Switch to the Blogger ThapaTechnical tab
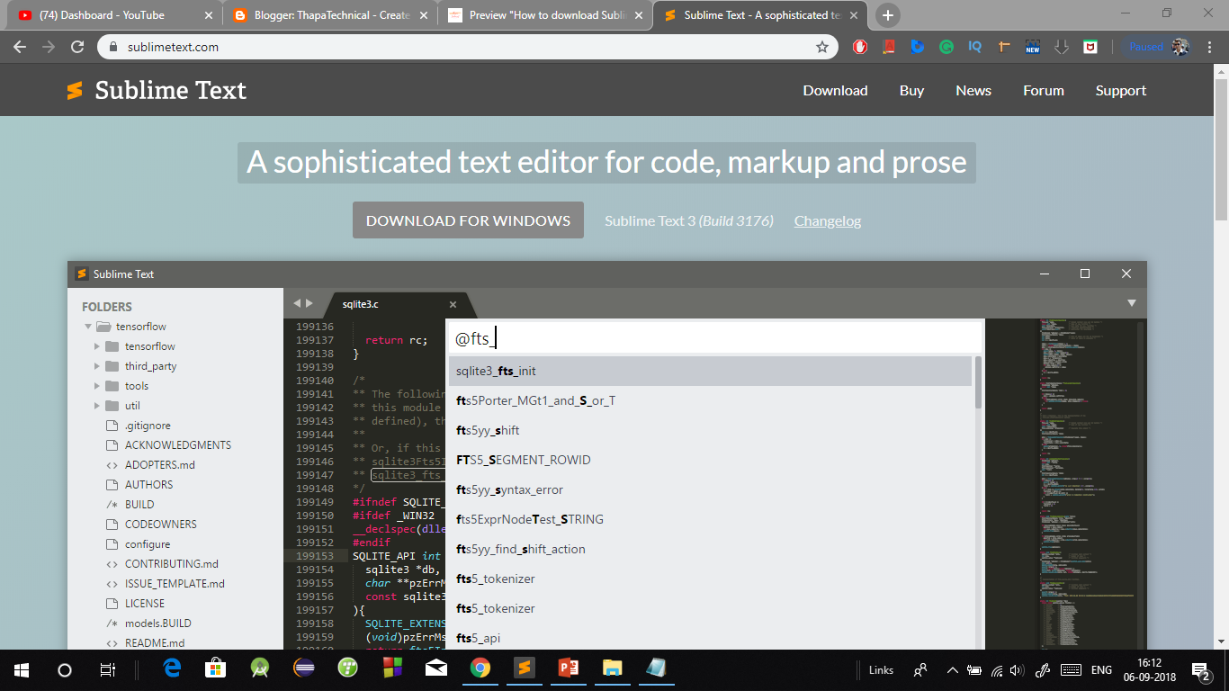 tap(332, 15)
